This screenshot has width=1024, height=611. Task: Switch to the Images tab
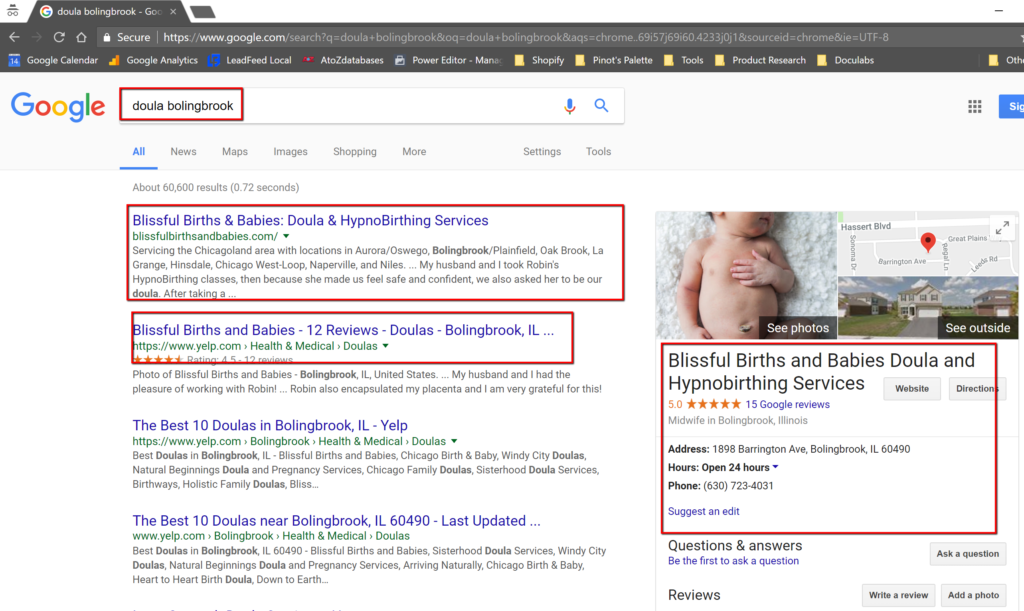[290, 151]
